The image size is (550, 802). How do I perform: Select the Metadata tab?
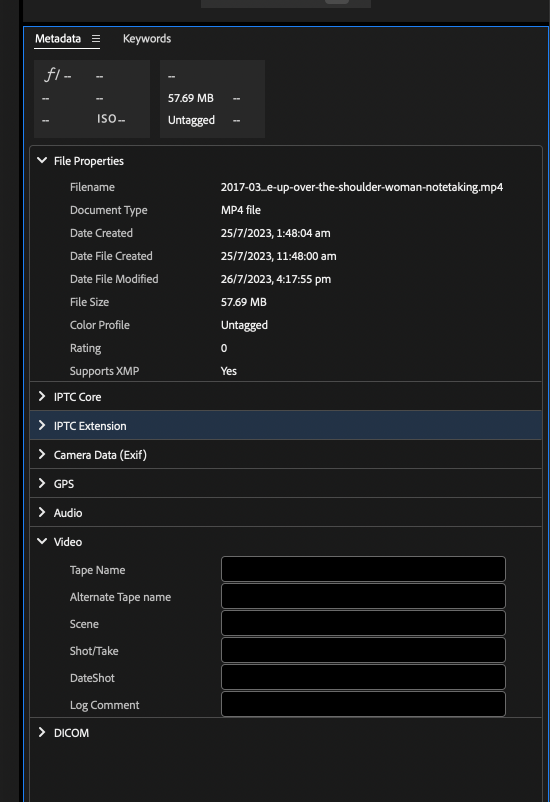pyautogui.click(x=58, y=39)
